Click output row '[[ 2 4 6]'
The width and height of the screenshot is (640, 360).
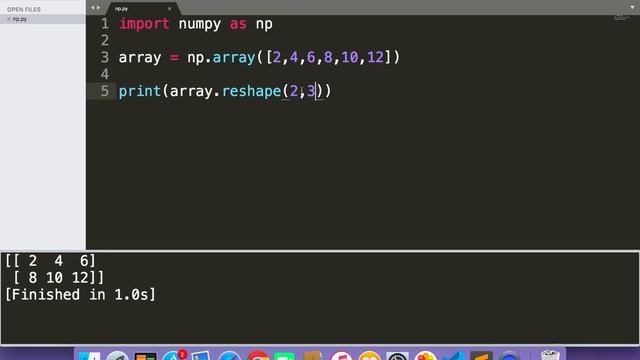pyautogui.click(x=50, y=261)
